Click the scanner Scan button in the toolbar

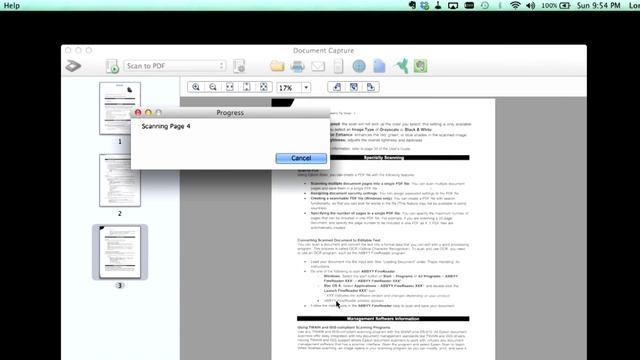click(x=73, y=66)
